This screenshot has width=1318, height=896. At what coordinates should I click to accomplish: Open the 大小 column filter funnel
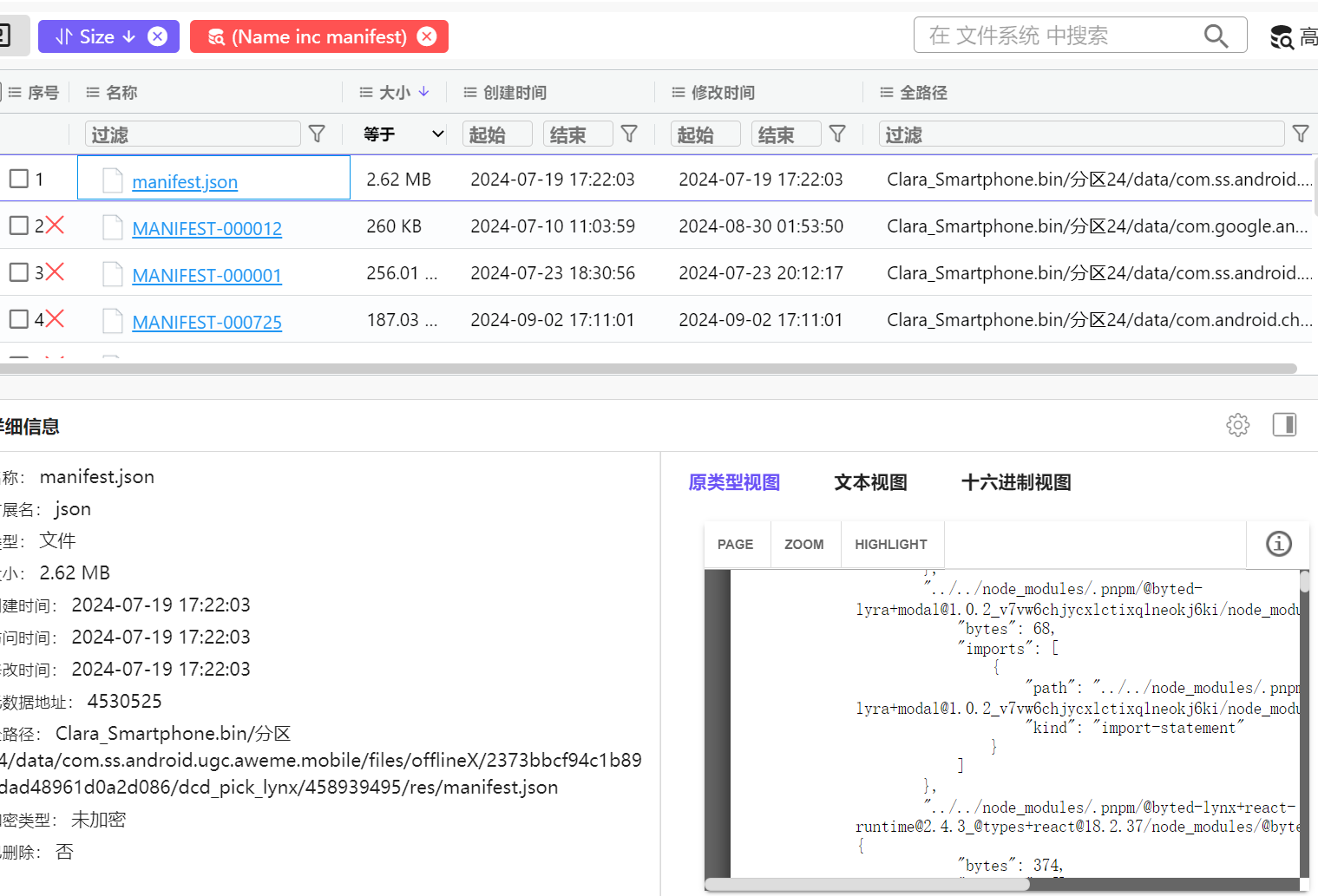(x=629, y=134)
